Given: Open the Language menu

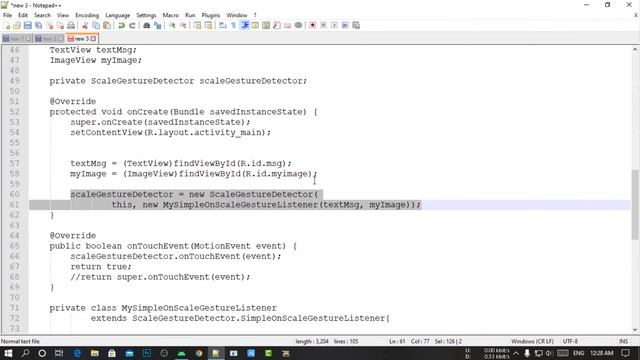Looking at the screenshot, I should click(118, 15).
